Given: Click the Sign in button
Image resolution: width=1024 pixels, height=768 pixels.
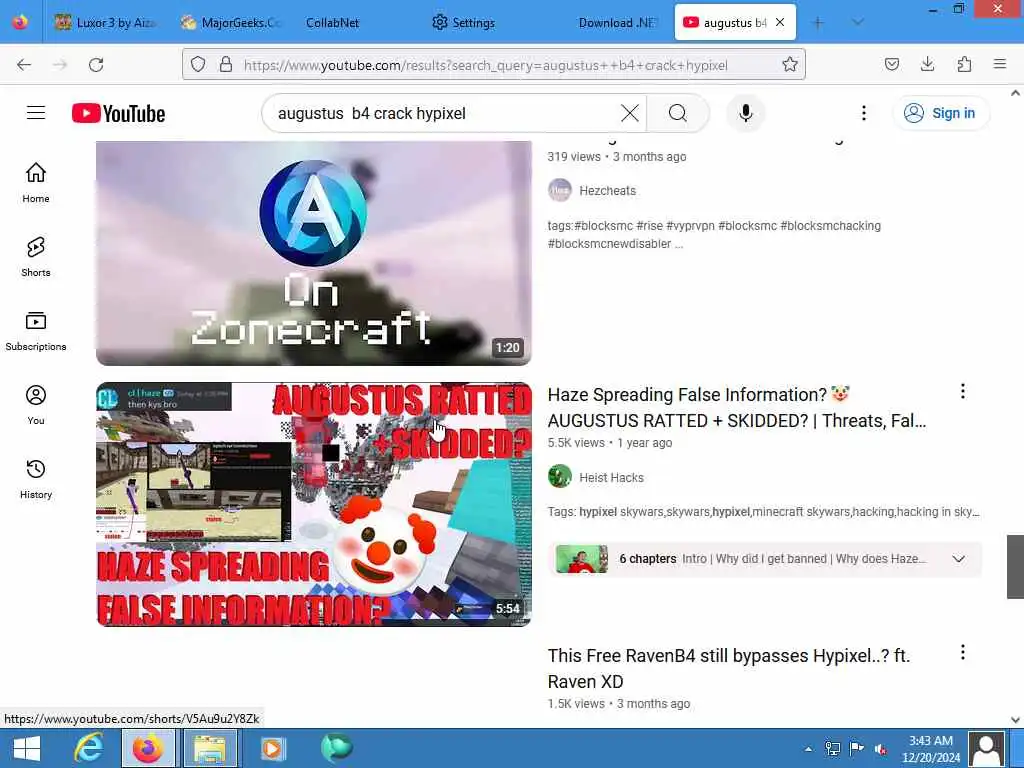Looking at the screenshot, I should [x=941, y=113].
